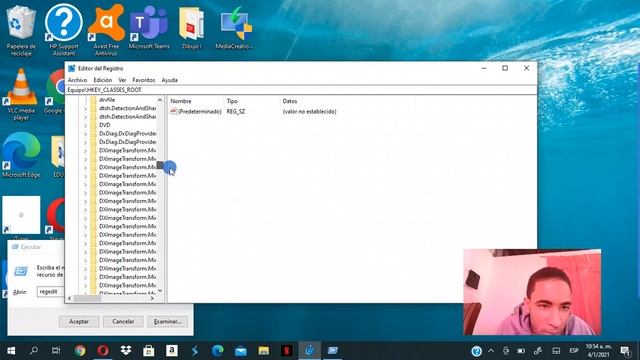This screenshot has height=360, width=640.
Task: Open the Windows Start menu
Action: coord(11,351)
